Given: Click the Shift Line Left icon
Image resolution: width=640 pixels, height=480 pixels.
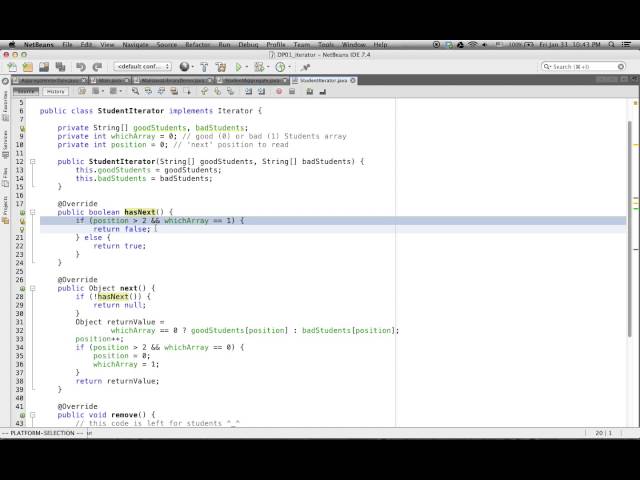Looking at the screenshot, I should click(248, 91).
